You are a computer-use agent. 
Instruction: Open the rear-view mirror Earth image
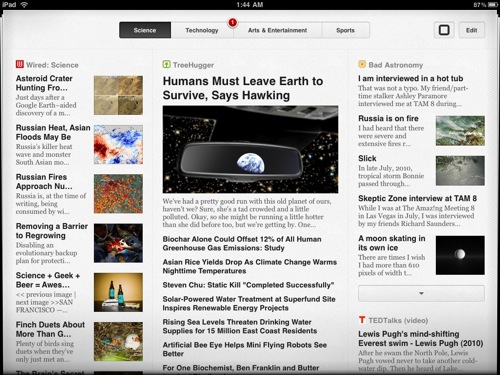click(250, 149)
